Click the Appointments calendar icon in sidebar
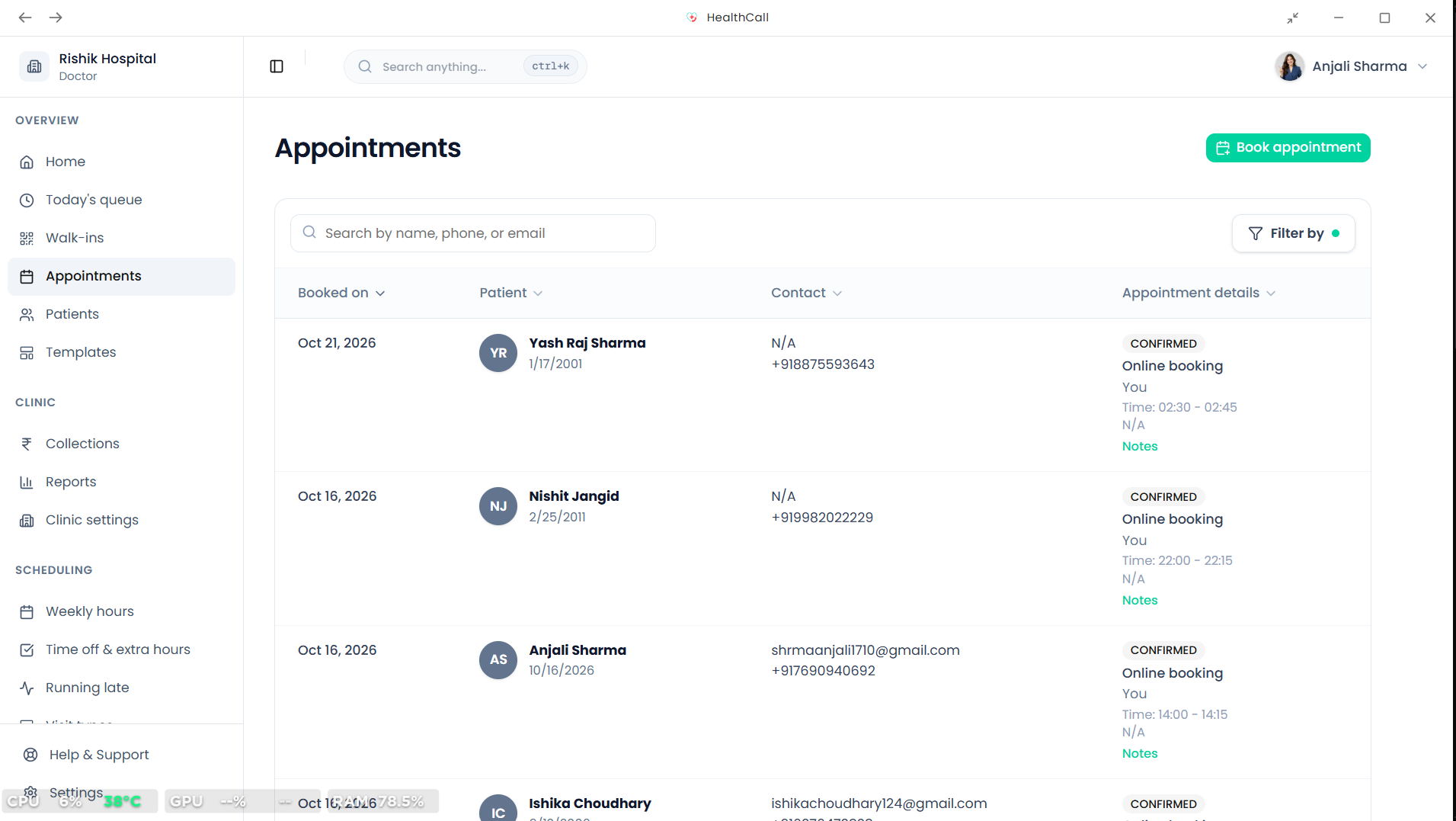Image resolution: width=1456 pixels, height=821 pixels. 27,276
